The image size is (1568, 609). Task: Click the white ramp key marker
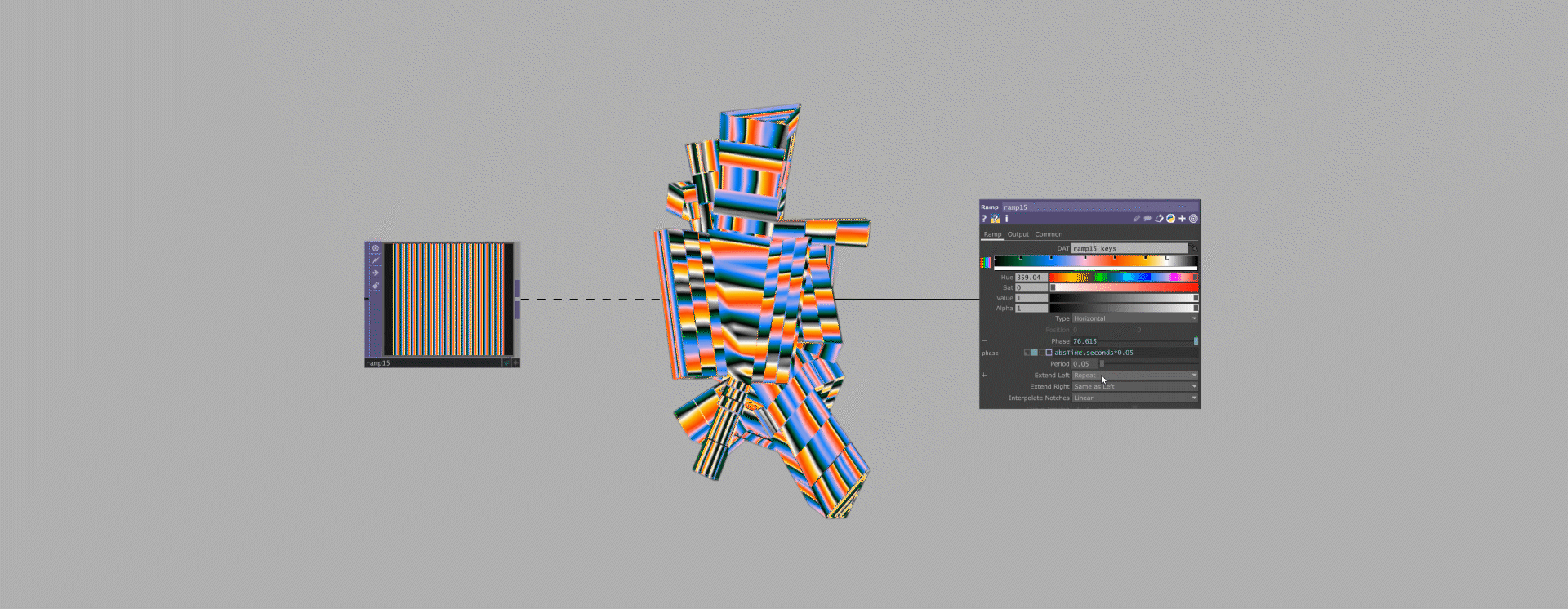pyautogui.click(x=1167, y=257)
